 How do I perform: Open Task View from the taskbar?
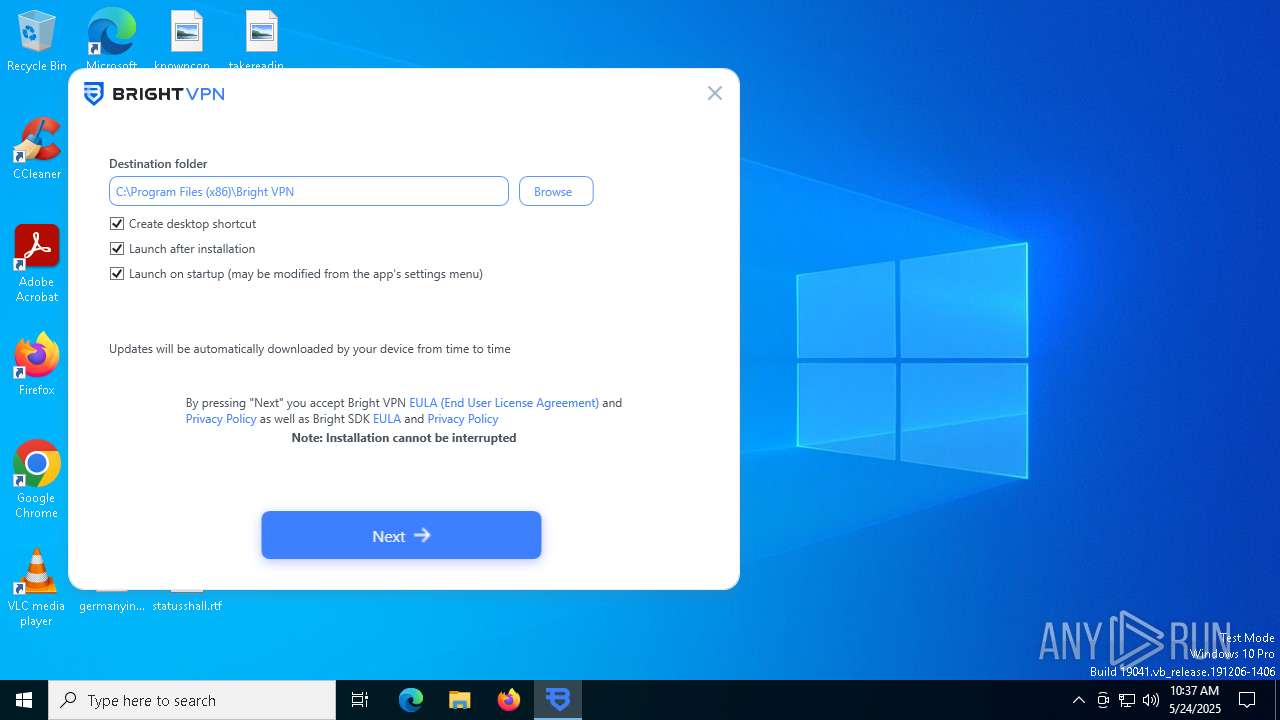pos(360,700)
